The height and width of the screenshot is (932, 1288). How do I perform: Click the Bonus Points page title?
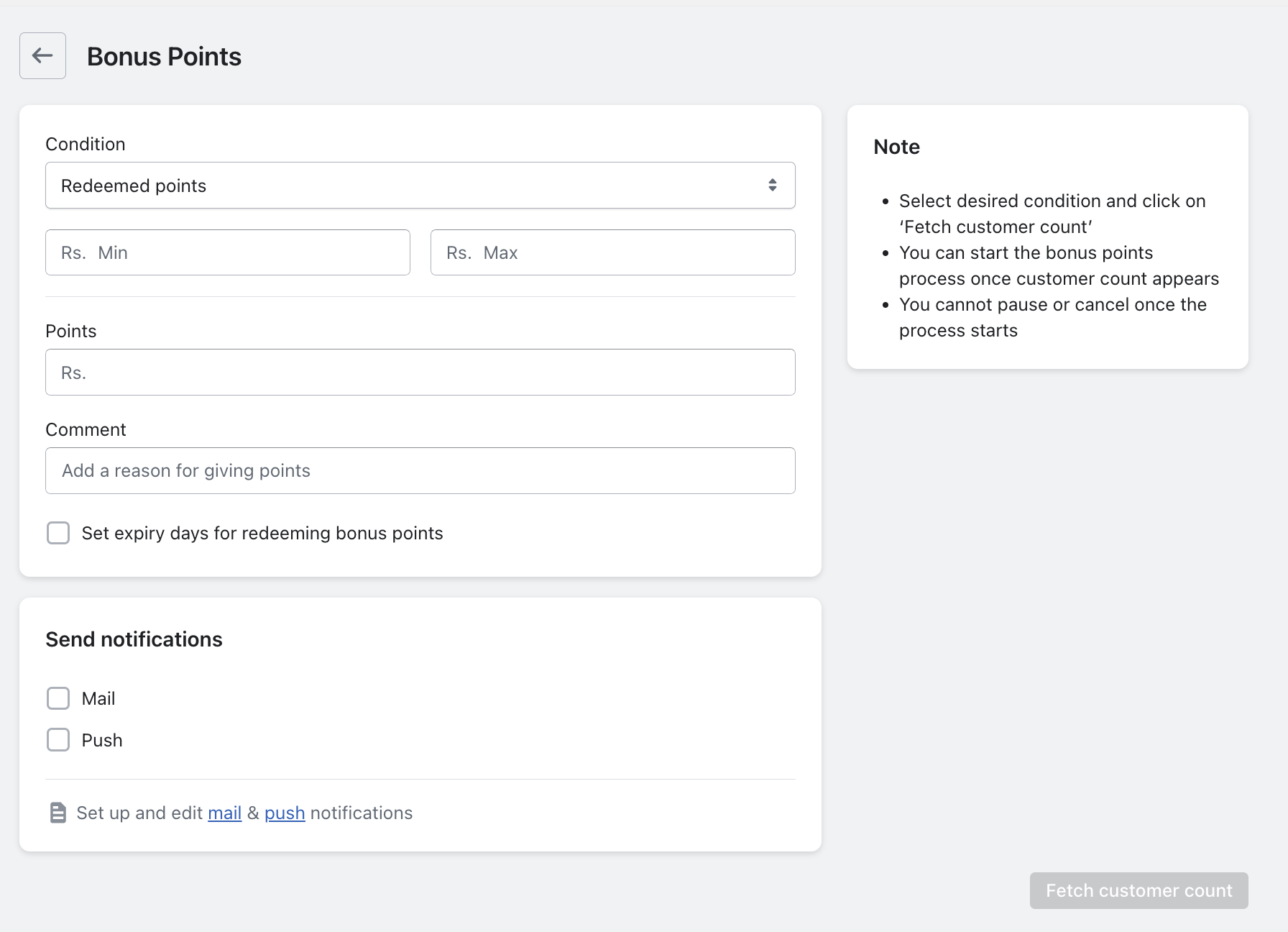pyautogui.click(x=164, y=57)
